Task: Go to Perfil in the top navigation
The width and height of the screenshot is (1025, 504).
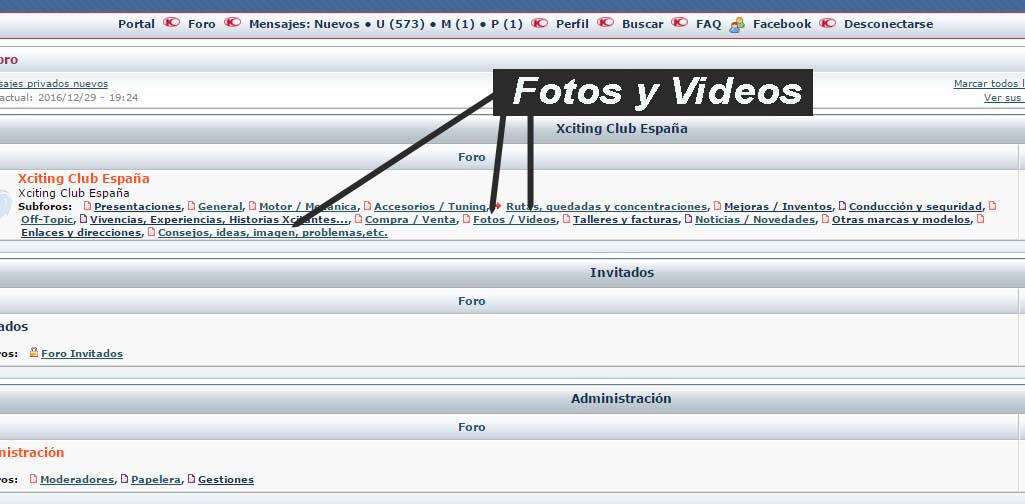Action: tap(572, 24)
